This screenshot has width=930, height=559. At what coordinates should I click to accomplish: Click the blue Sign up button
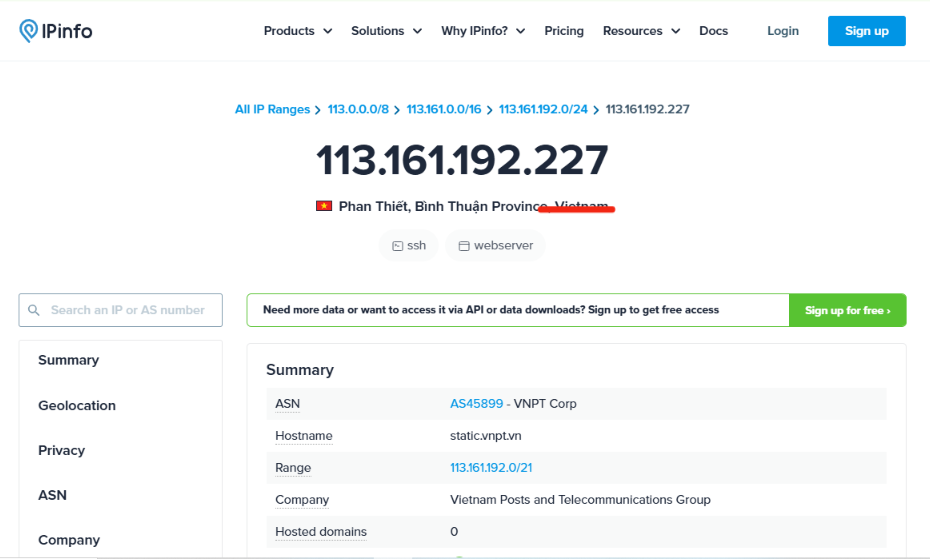pos(867,31)
